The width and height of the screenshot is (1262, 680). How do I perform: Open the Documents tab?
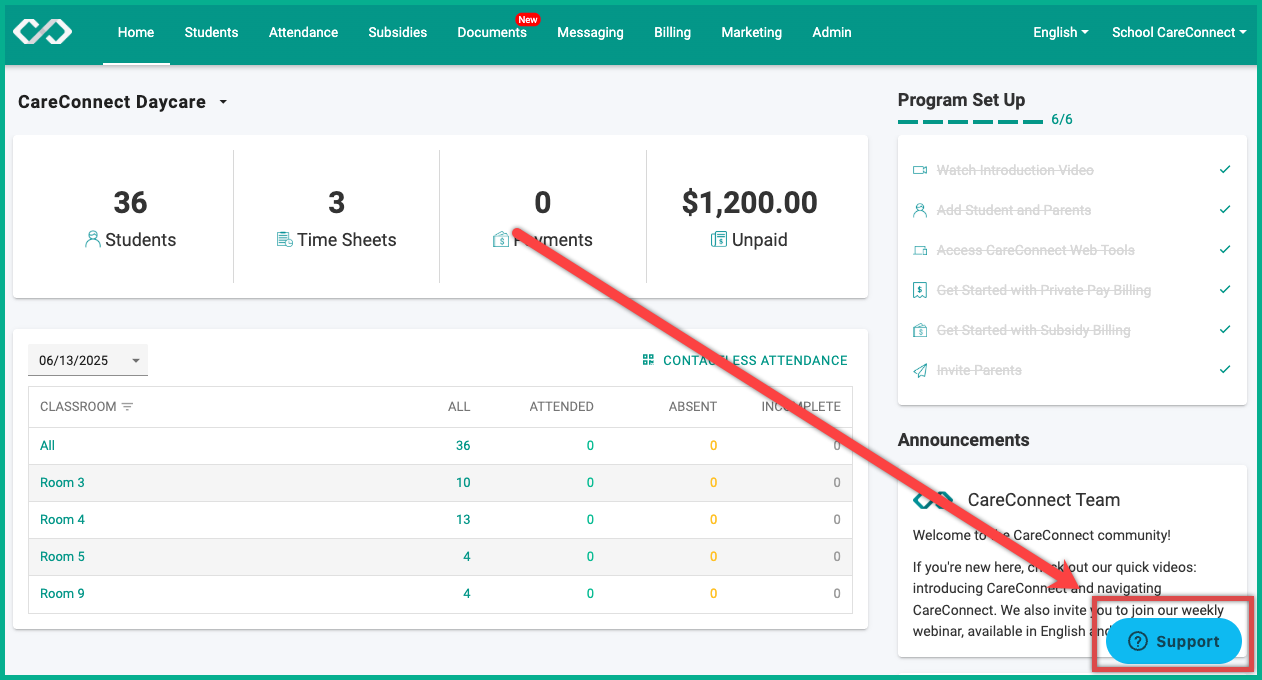[x=492, y=32]
